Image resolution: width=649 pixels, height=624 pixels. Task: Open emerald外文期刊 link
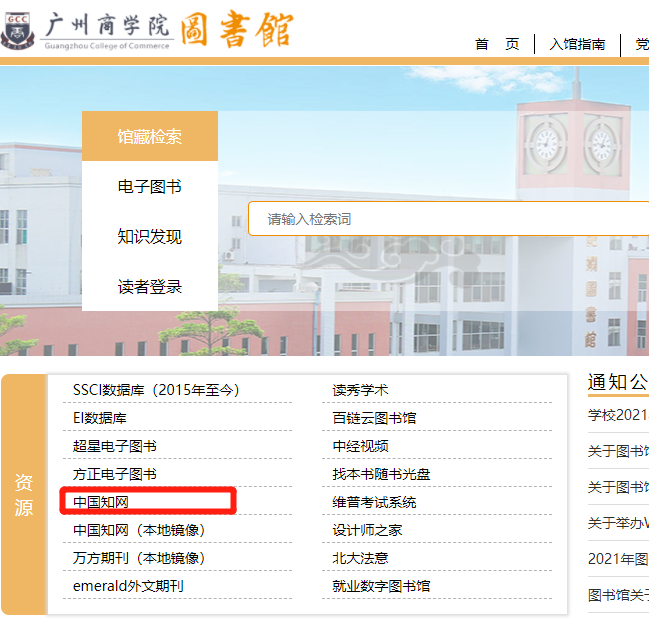[128, 586]
